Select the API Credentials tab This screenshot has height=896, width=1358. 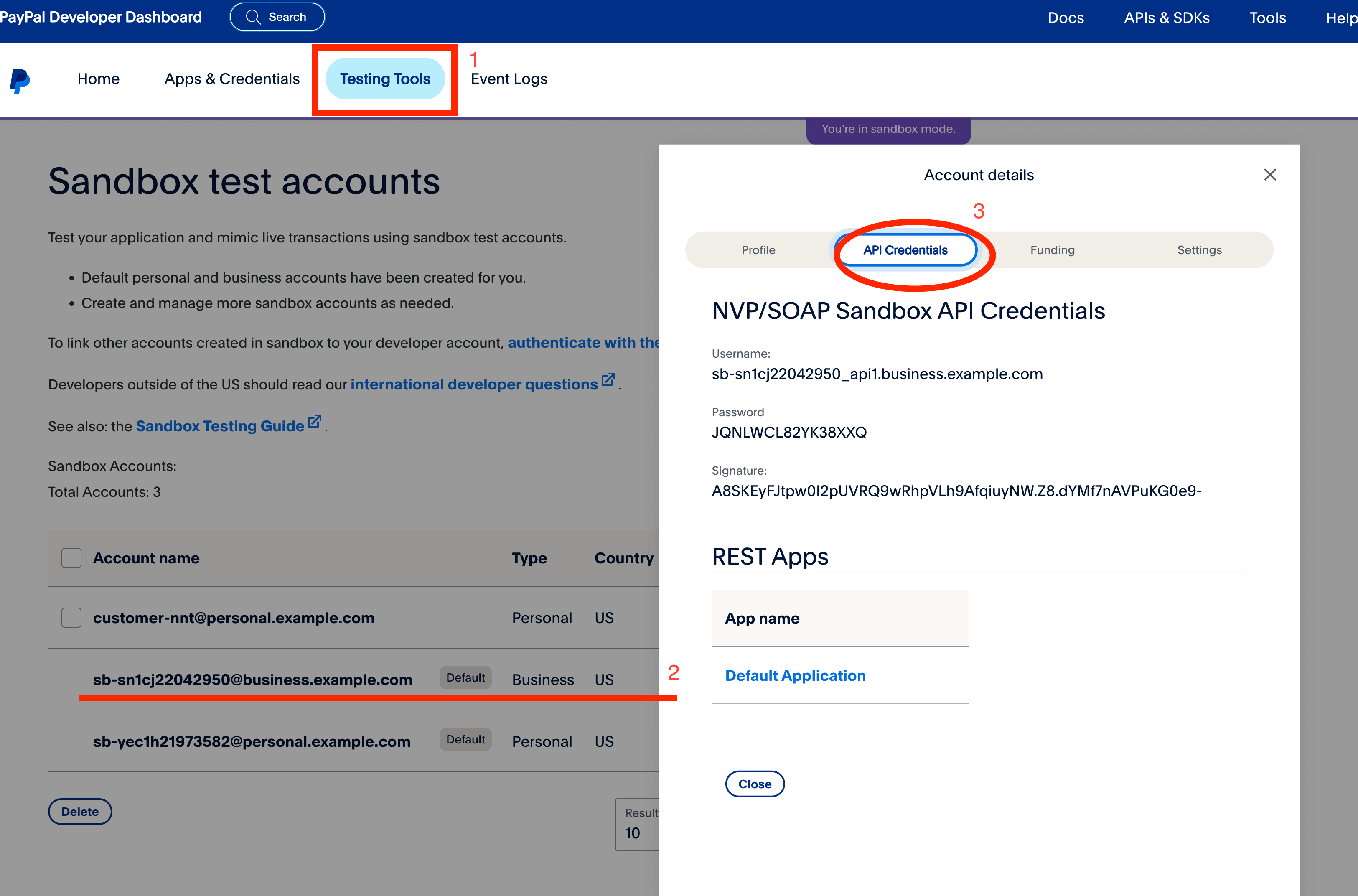[905, 250]
